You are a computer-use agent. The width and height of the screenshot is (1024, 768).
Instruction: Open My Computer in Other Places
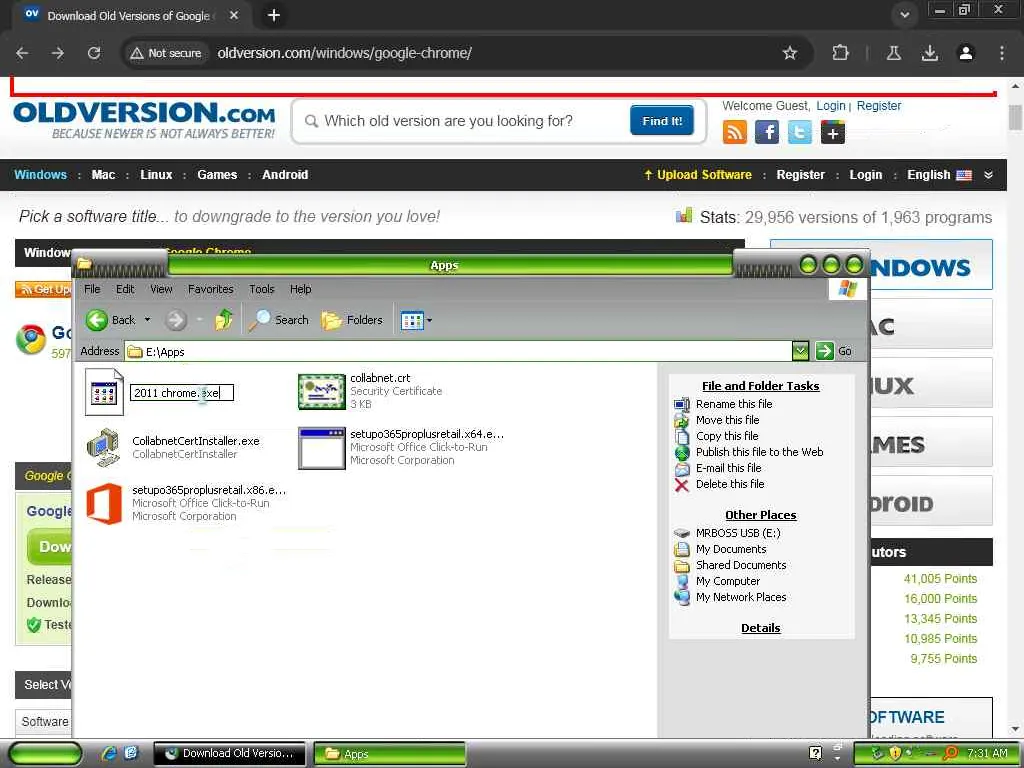tap(728, 581)
